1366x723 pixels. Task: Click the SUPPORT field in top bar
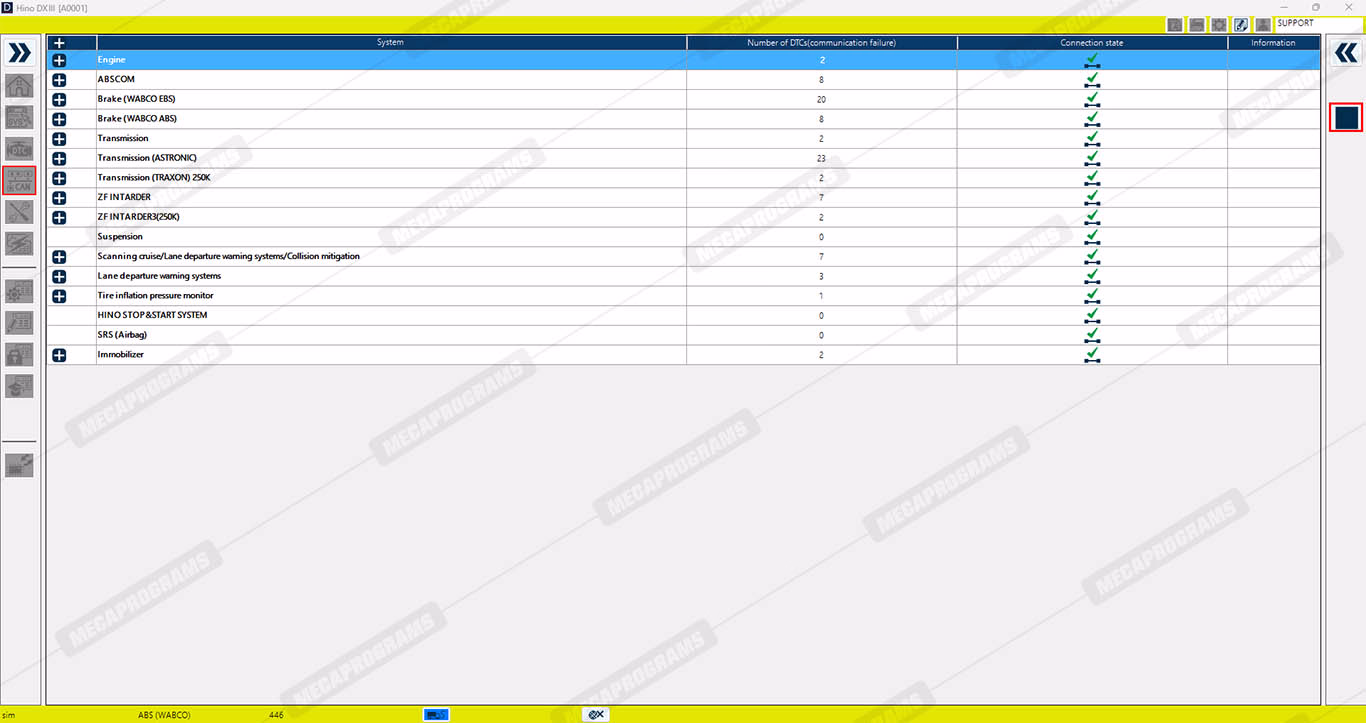[1318, 24]
